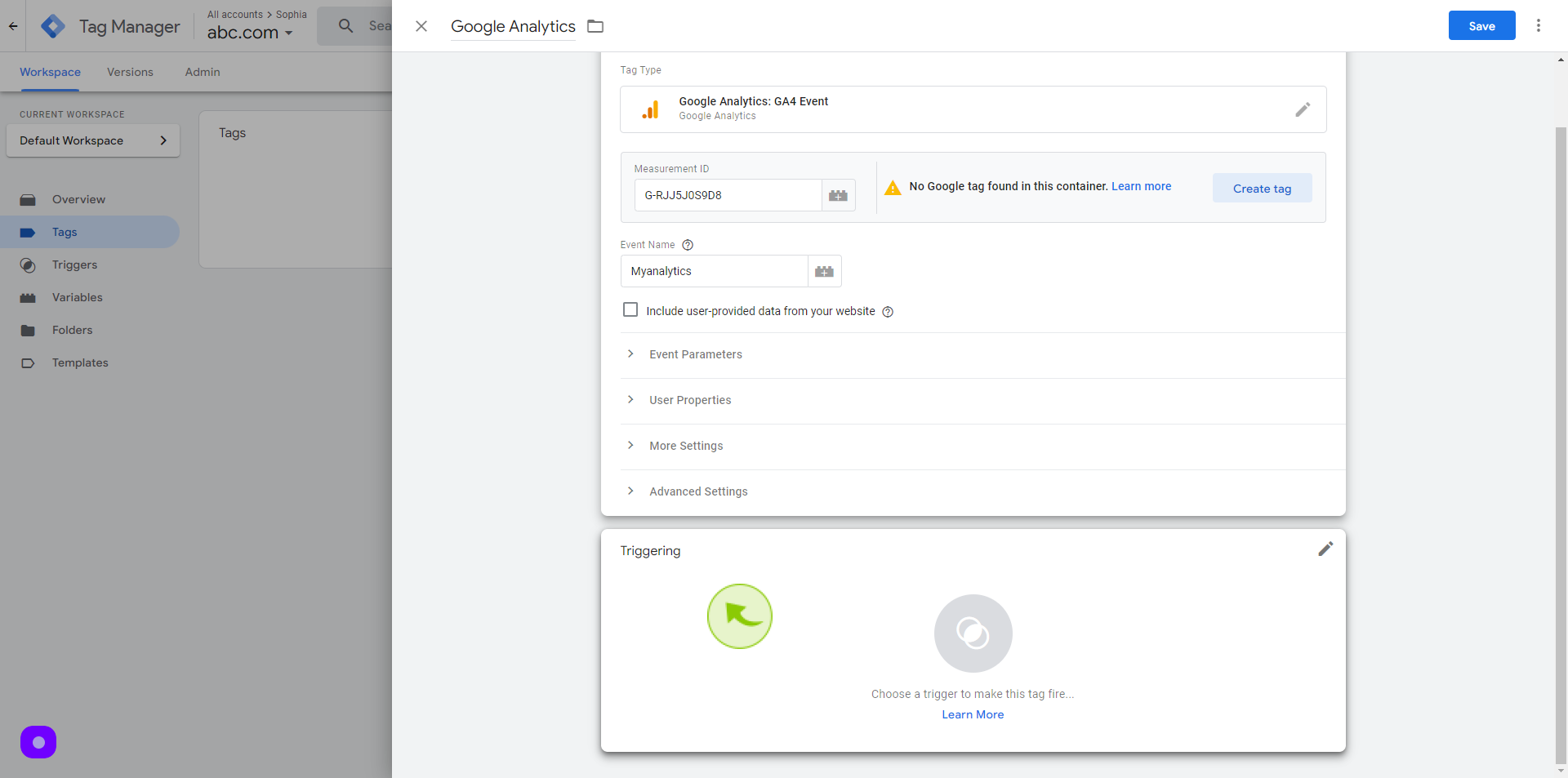Expand Advanced Settings section
The height and width of the screenshot is (778, 1568).
coord(983,491)
